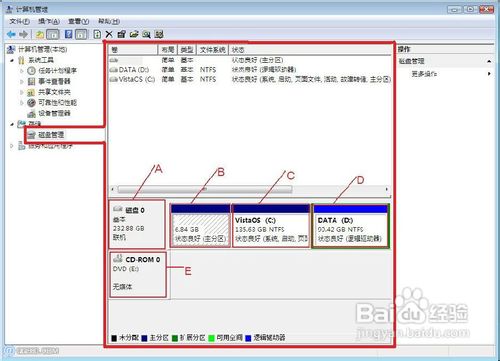Open the 文件(F) menu
This screenshot has width=500, height=361.
click(19, 22)
